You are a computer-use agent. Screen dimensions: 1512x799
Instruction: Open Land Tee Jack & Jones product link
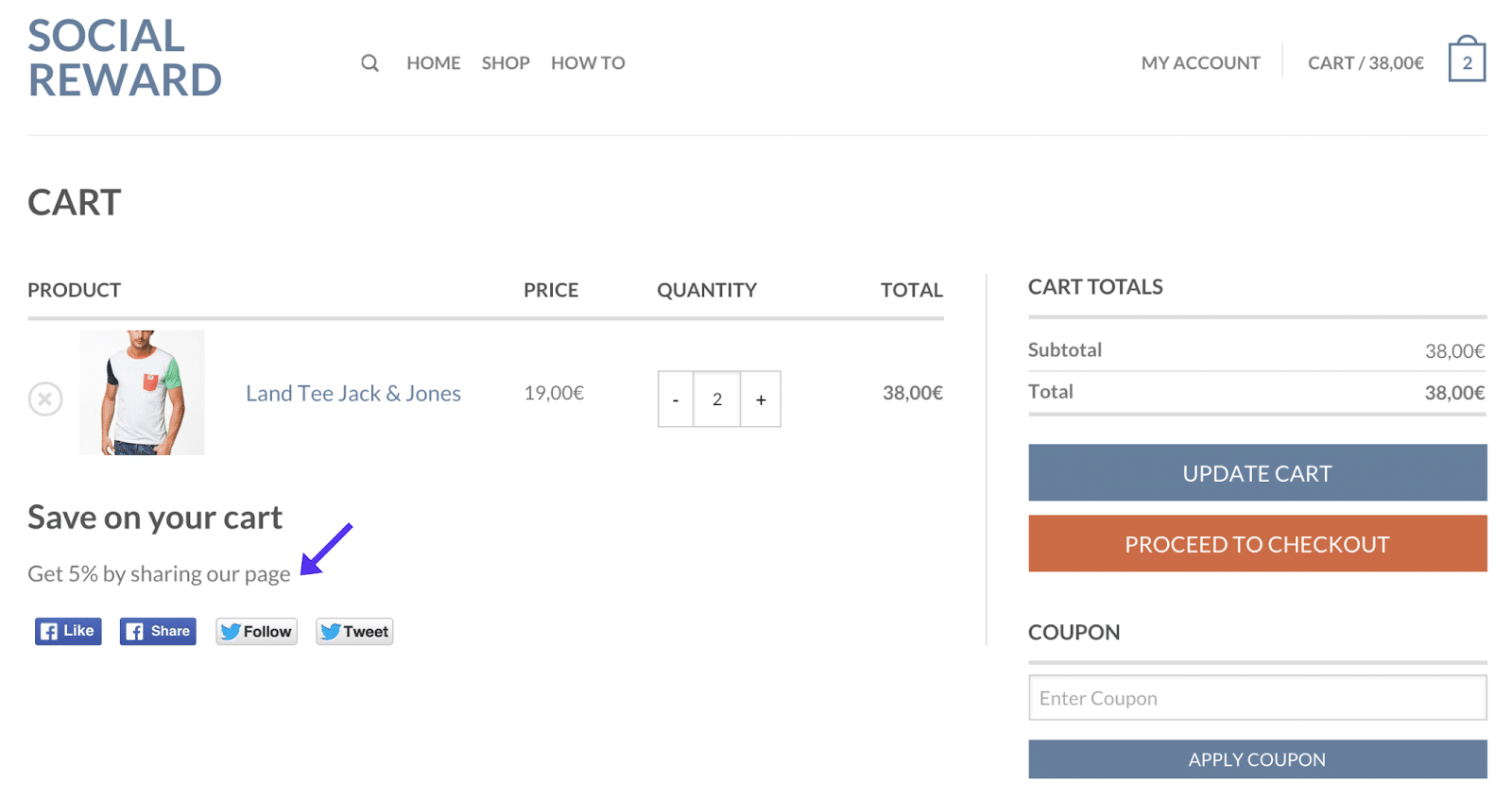[353, 394]
